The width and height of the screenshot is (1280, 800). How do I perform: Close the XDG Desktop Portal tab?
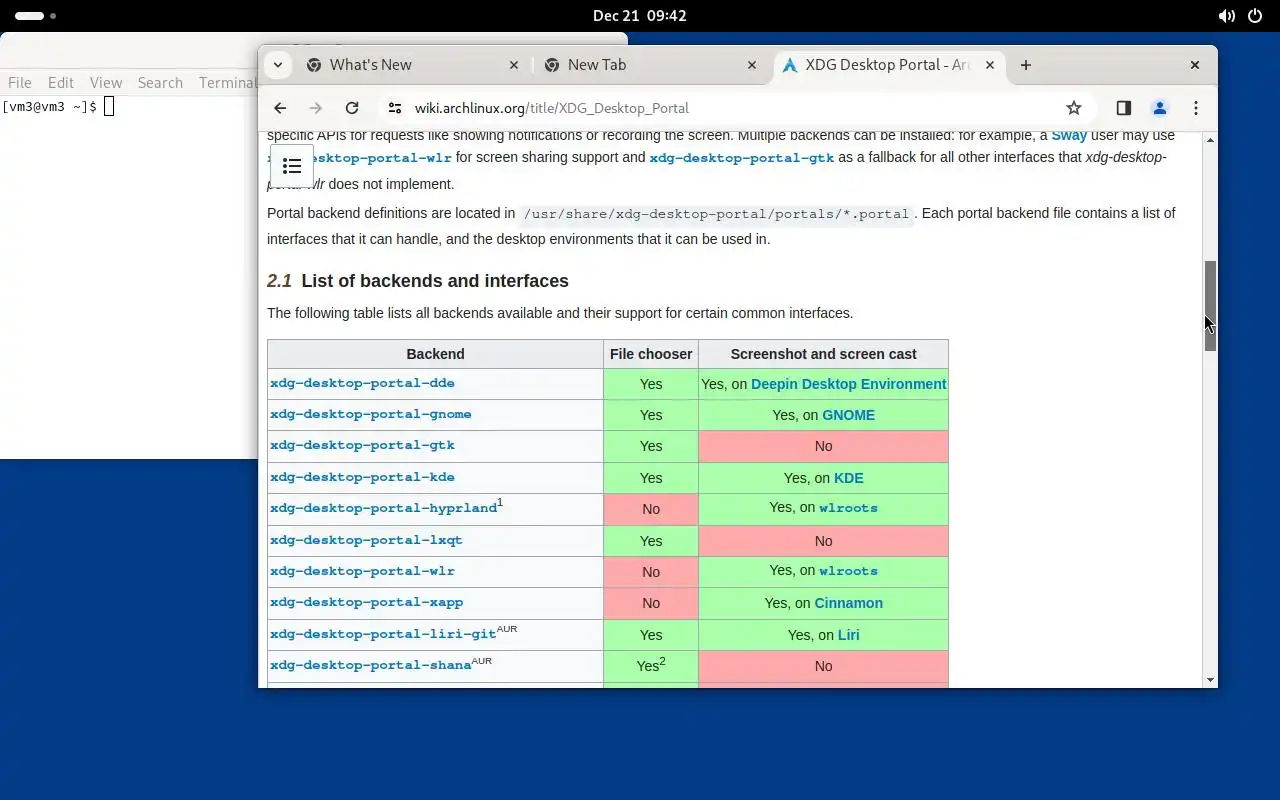tap(990, 65)
